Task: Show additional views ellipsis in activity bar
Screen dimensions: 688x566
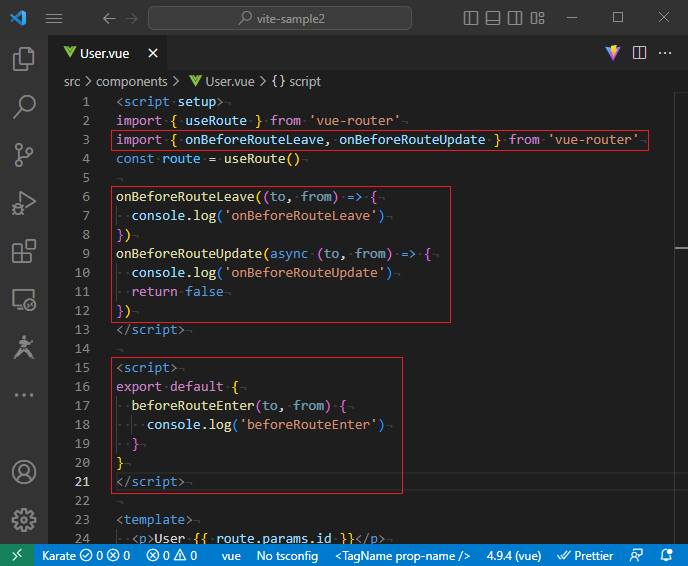Action: click(x=24, y=395)
